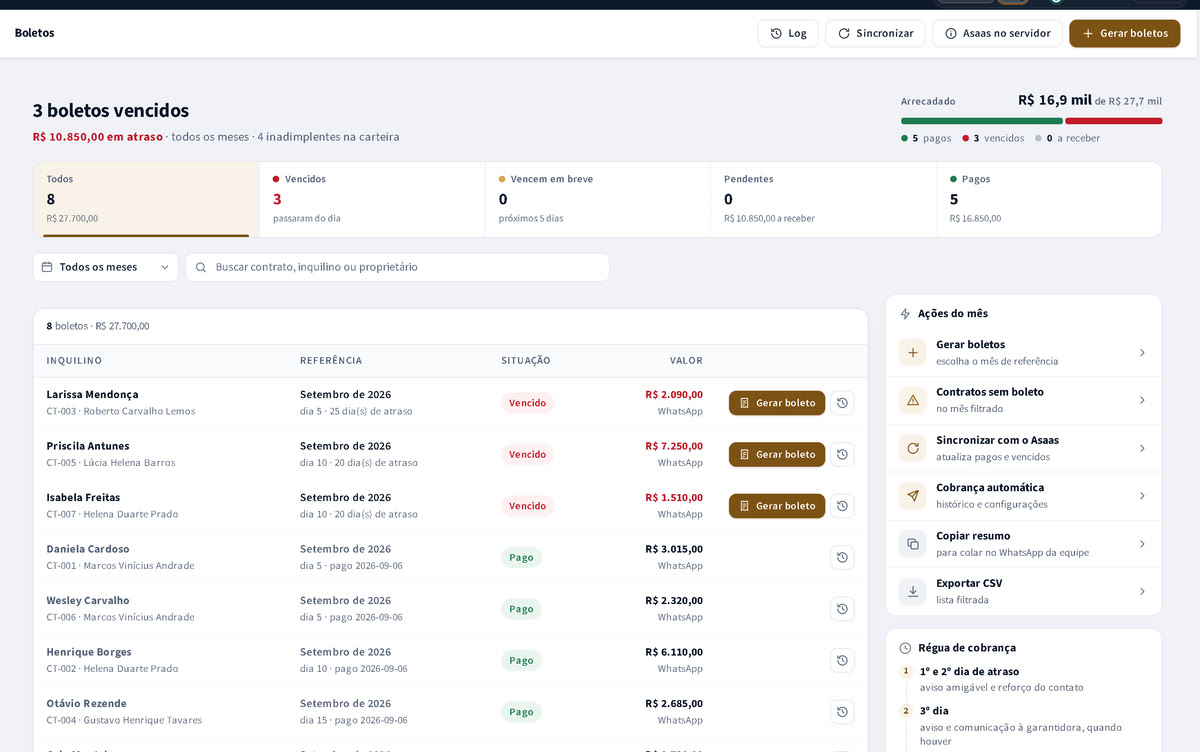
Task: Focus the Buscar contrato search field
Action: [x=397, y=267]
